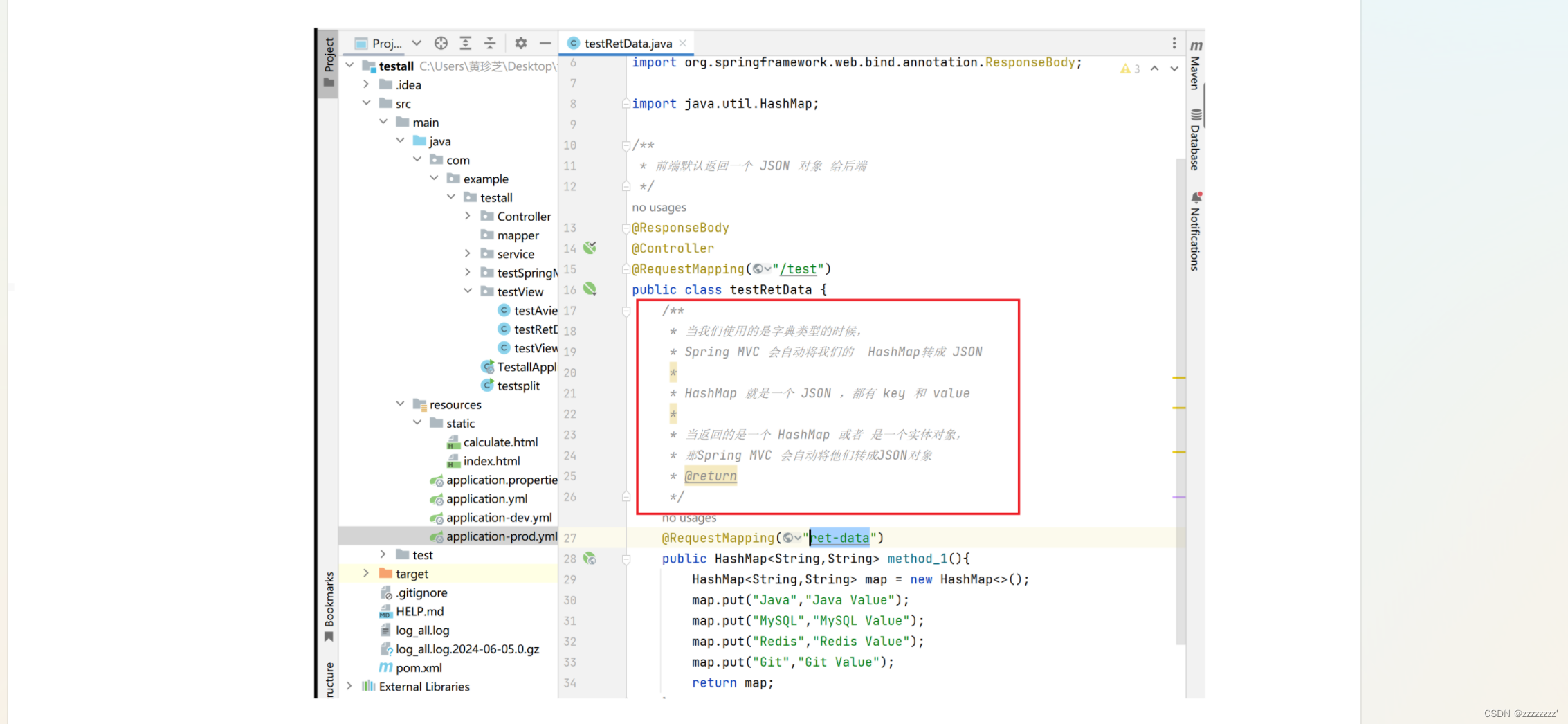Select the testsplit class file
This screenshot has width=1568, height=724.
click(x=510, y=386)
